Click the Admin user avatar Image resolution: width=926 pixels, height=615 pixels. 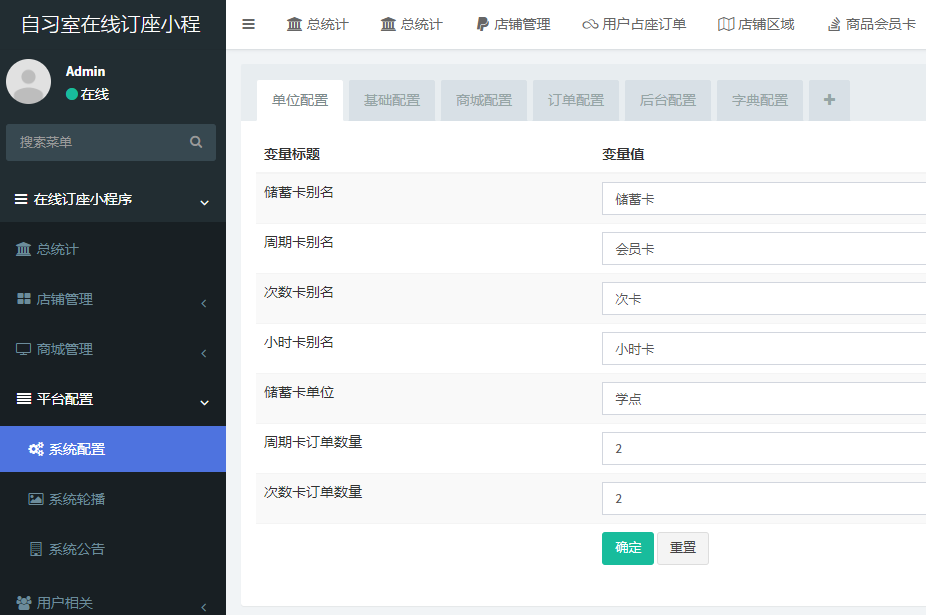pyautogui.click(x=28, y=82)
